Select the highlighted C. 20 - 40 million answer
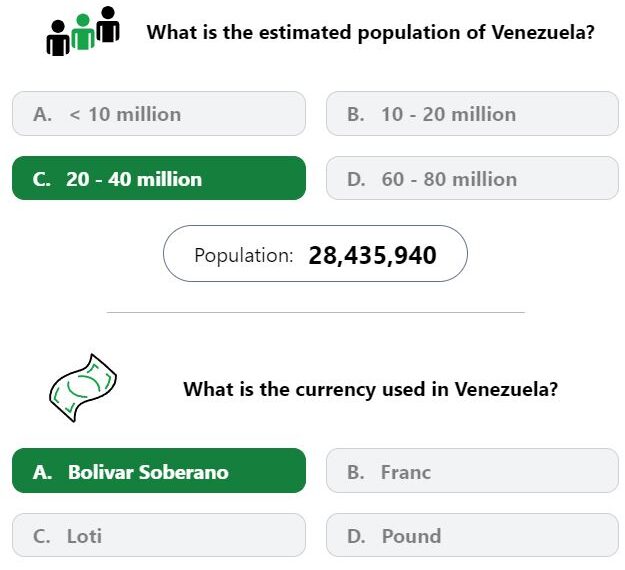 pyautogui.click(x=159, y=178)
